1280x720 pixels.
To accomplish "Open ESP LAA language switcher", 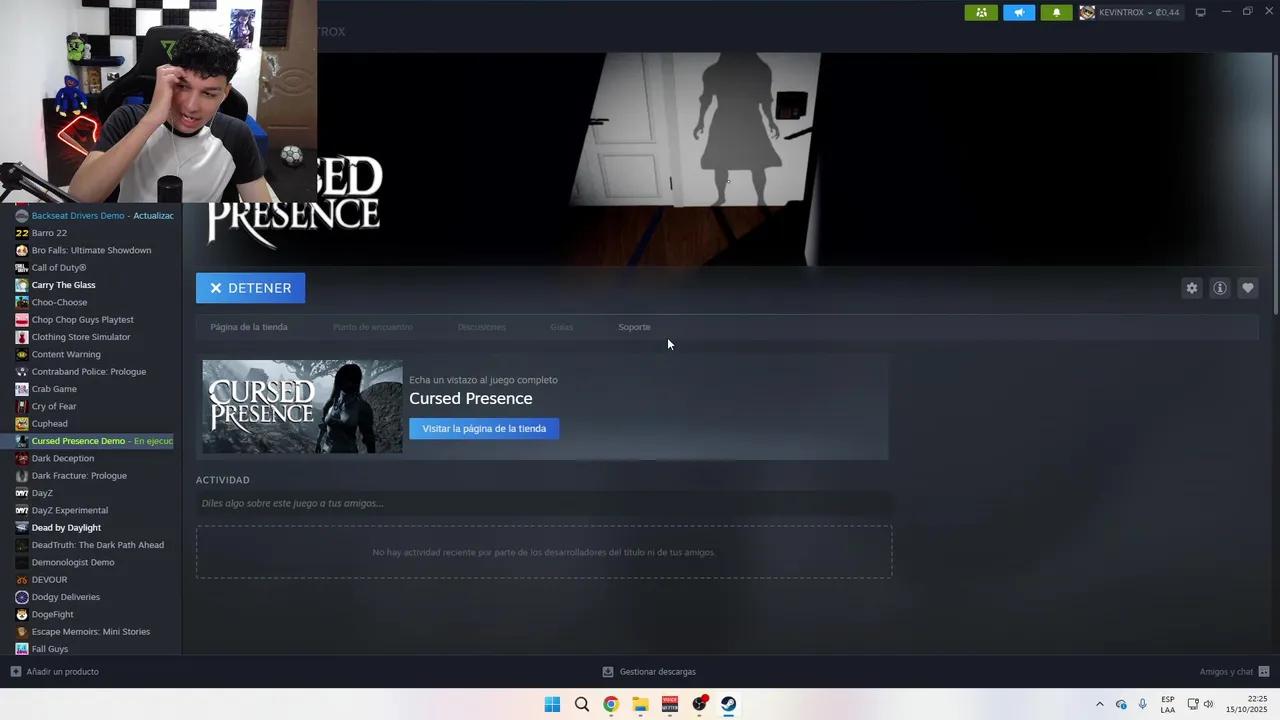I will point(1168,704).
